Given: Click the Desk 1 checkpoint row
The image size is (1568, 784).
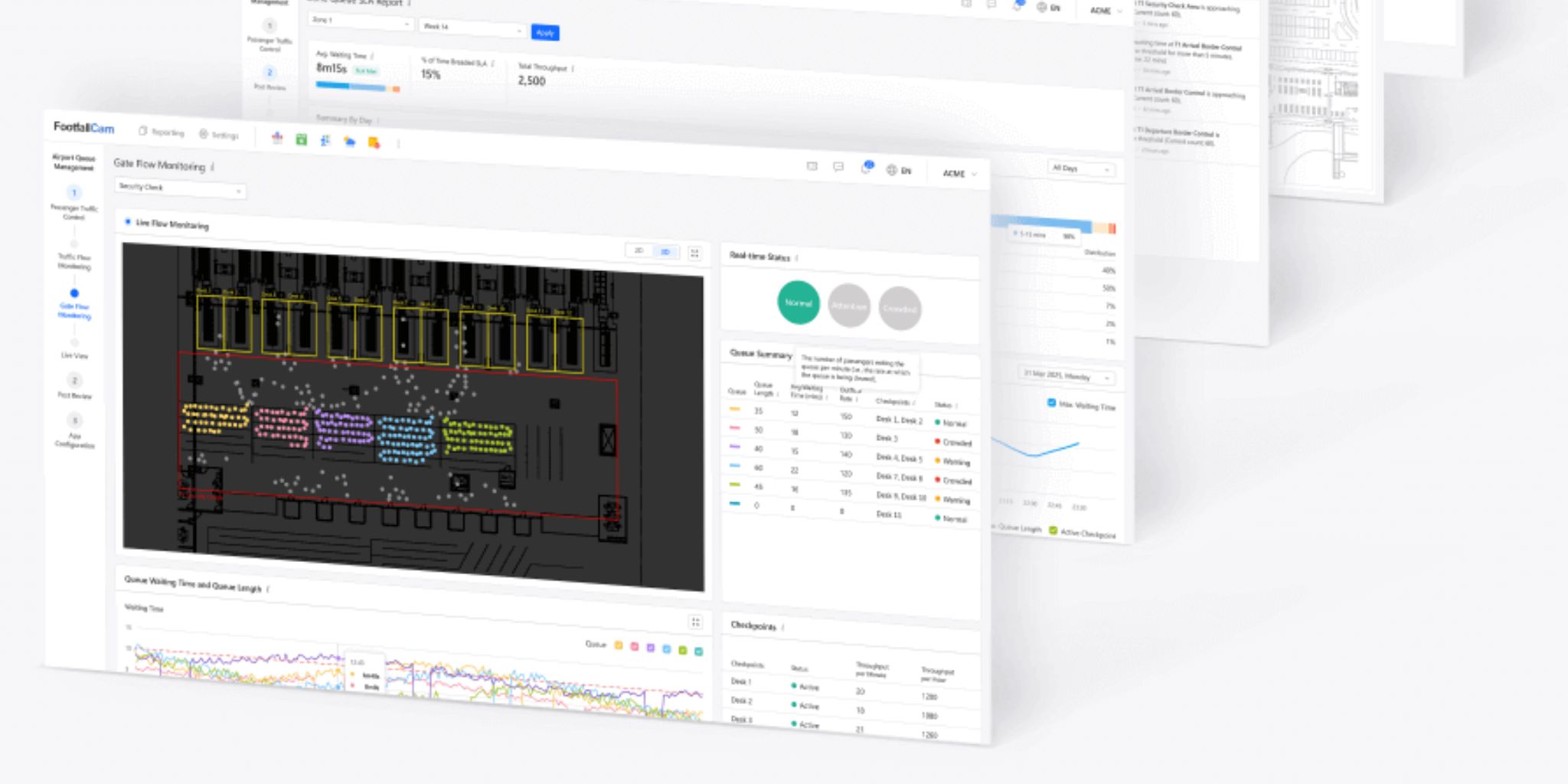Looking at the screenshot, I should click(x=851, y=688).
